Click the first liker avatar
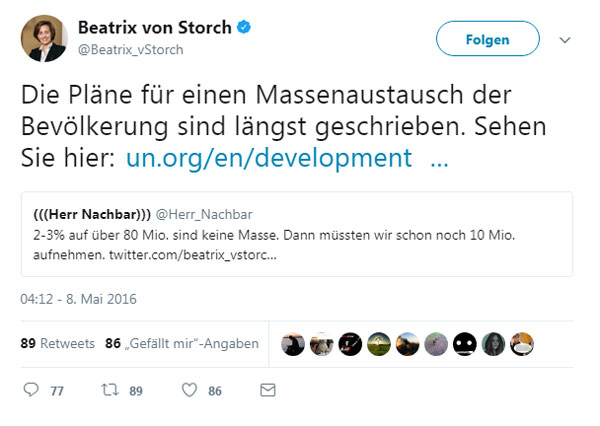Viewport: 600px width, 426px height. click(292, 344)
